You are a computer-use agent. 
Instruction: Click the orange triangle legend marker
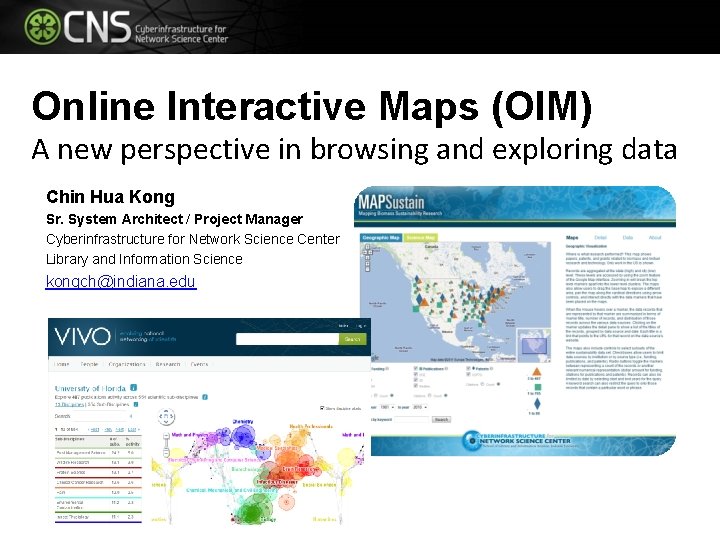coord(537,371)
